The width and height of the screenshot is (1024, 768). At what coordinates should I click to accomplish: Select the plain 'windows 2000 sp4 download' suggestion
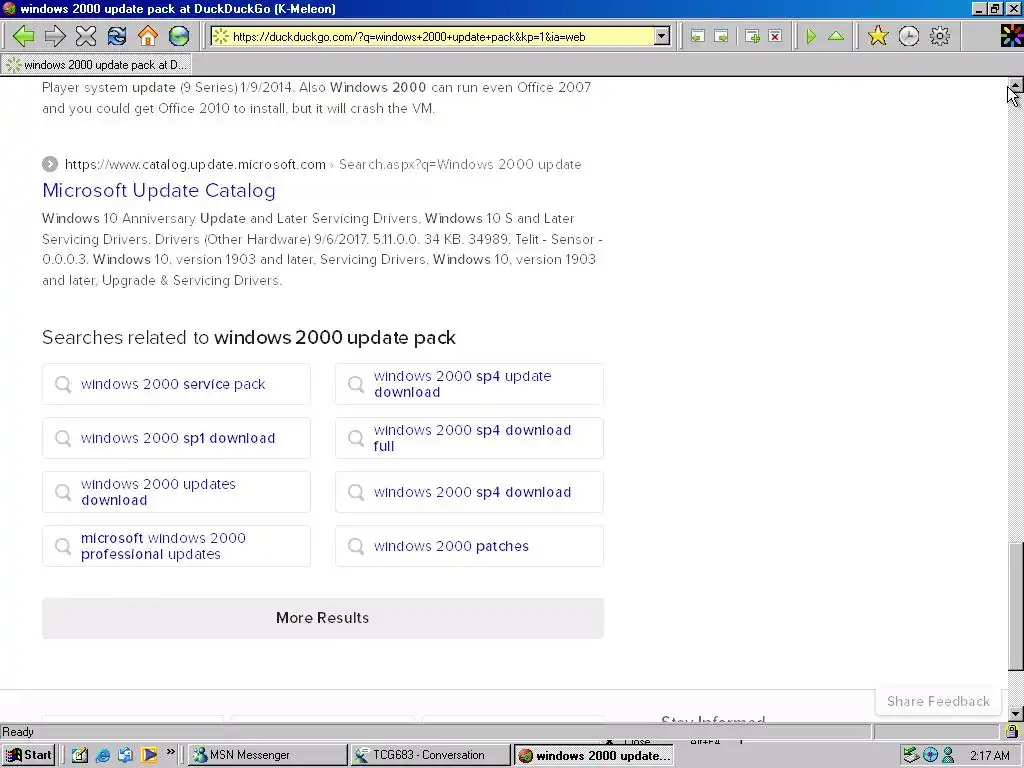[x=469, y=492]
